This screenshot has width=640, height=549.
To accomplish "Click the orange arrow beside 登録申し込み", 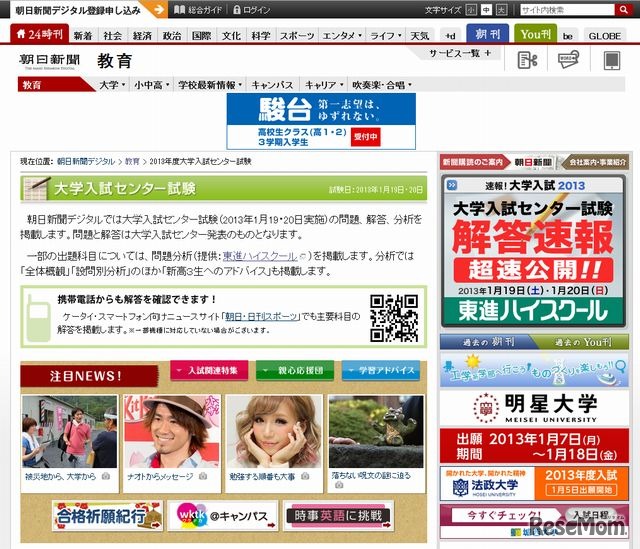I will pos(159,9).
